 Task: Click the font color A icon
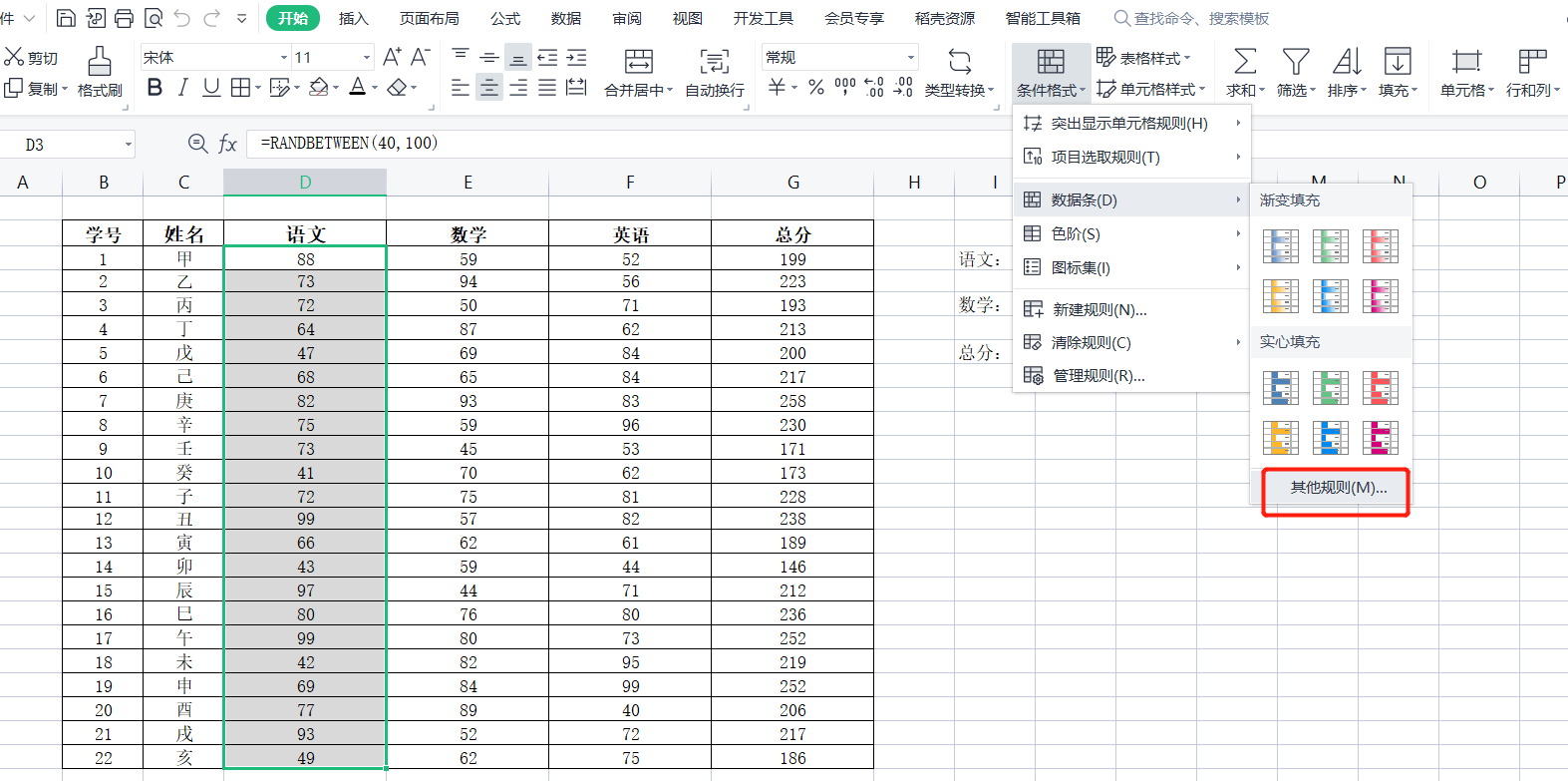(358, 88)
